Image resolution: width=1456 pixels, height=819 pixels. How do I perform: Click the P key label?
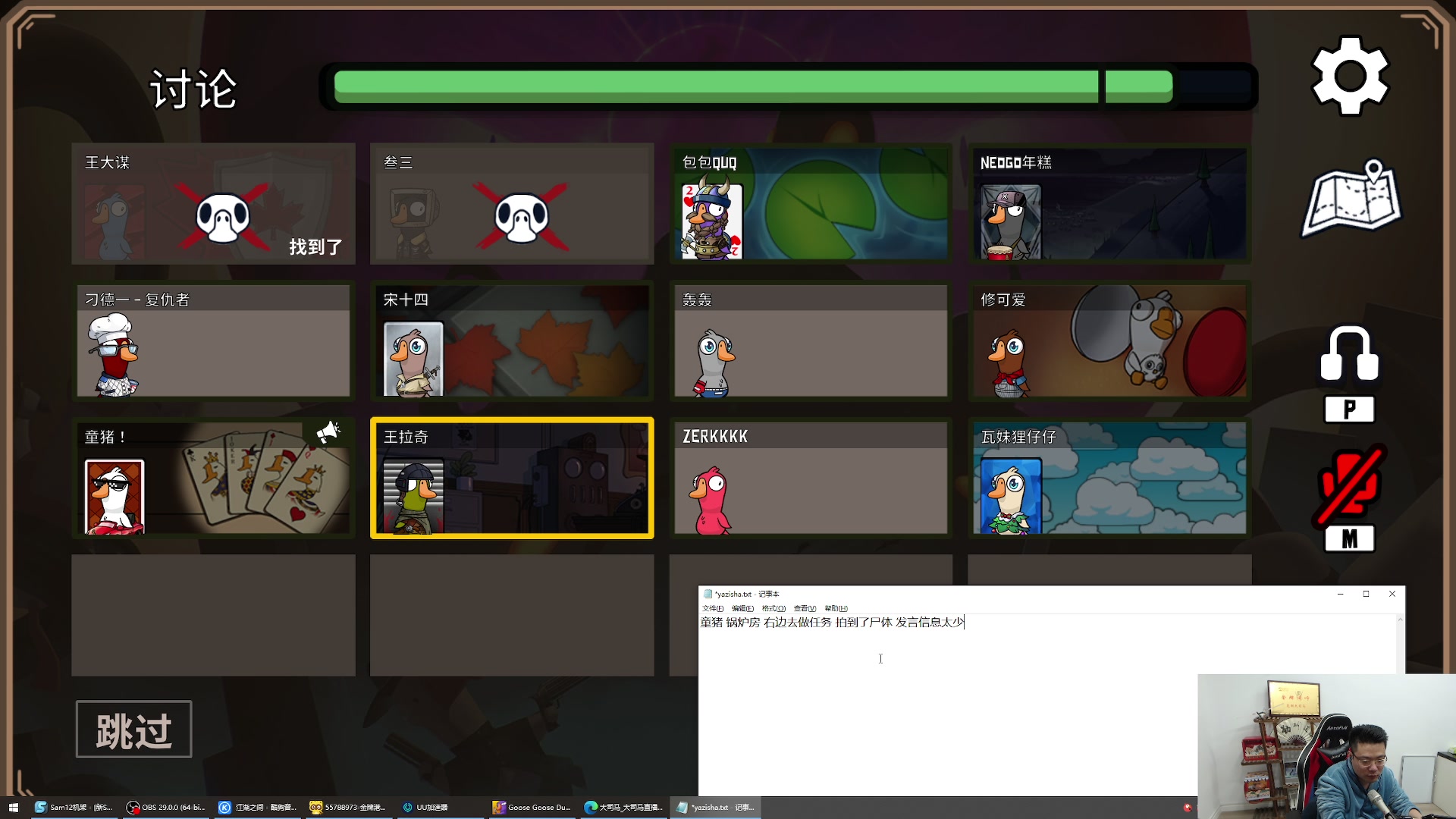point(1349,409)
